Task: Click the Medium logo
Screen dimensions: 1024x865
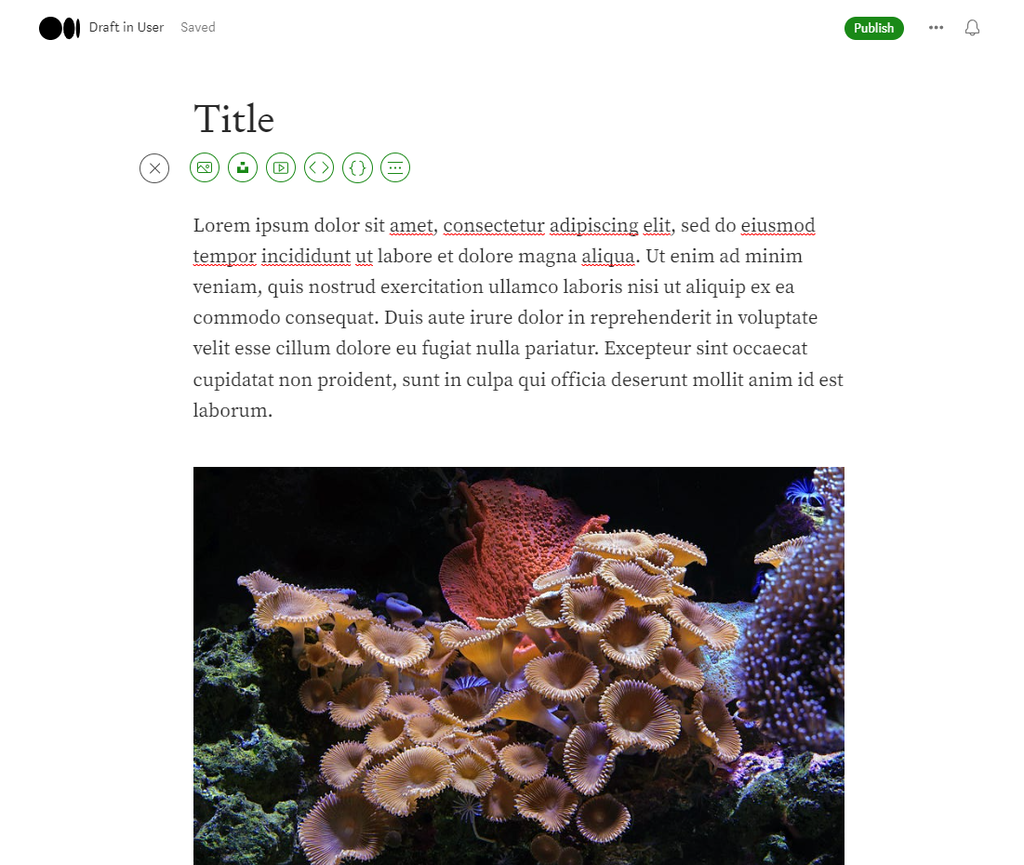Action: click(59, 28)
